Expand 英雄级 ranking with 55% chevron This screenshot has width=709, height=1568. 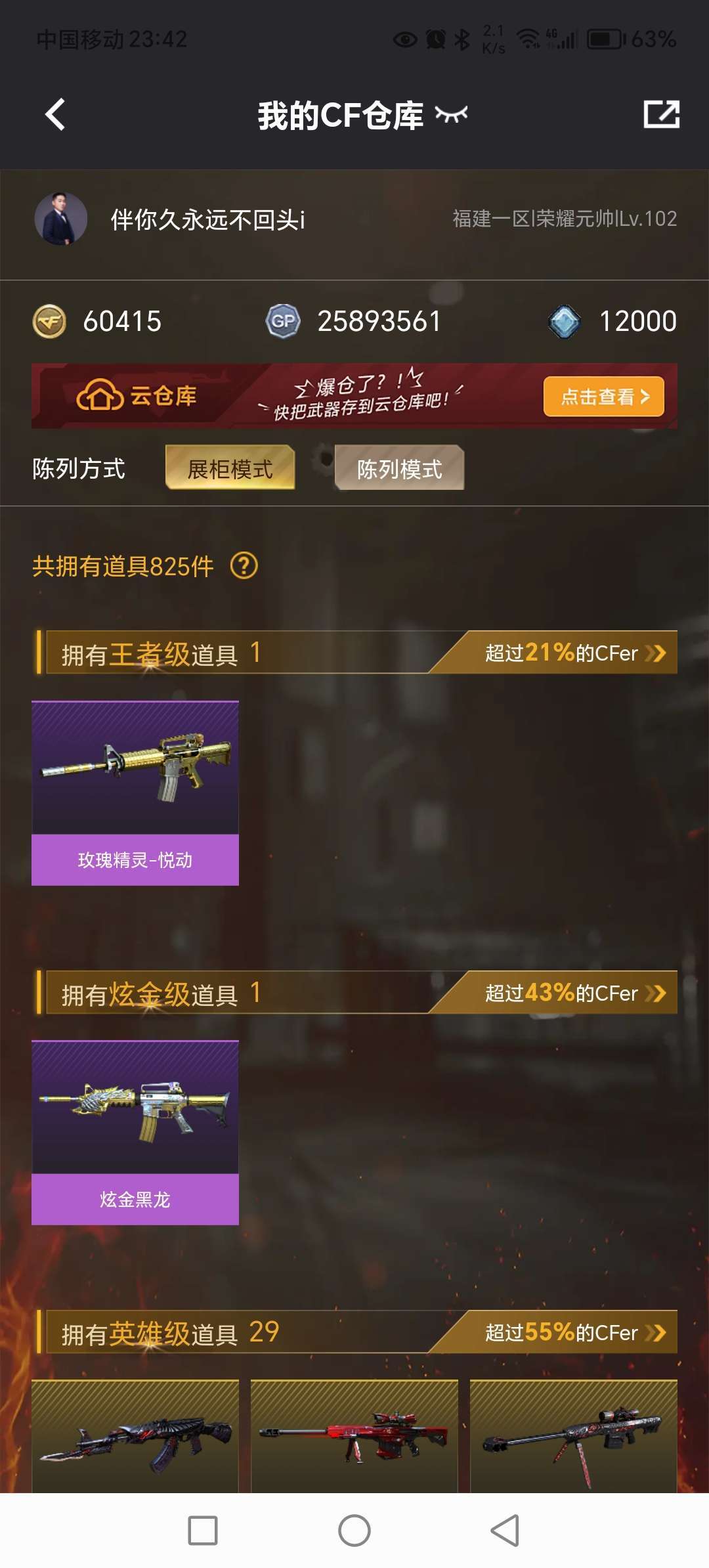click(x=655, y=1332)
